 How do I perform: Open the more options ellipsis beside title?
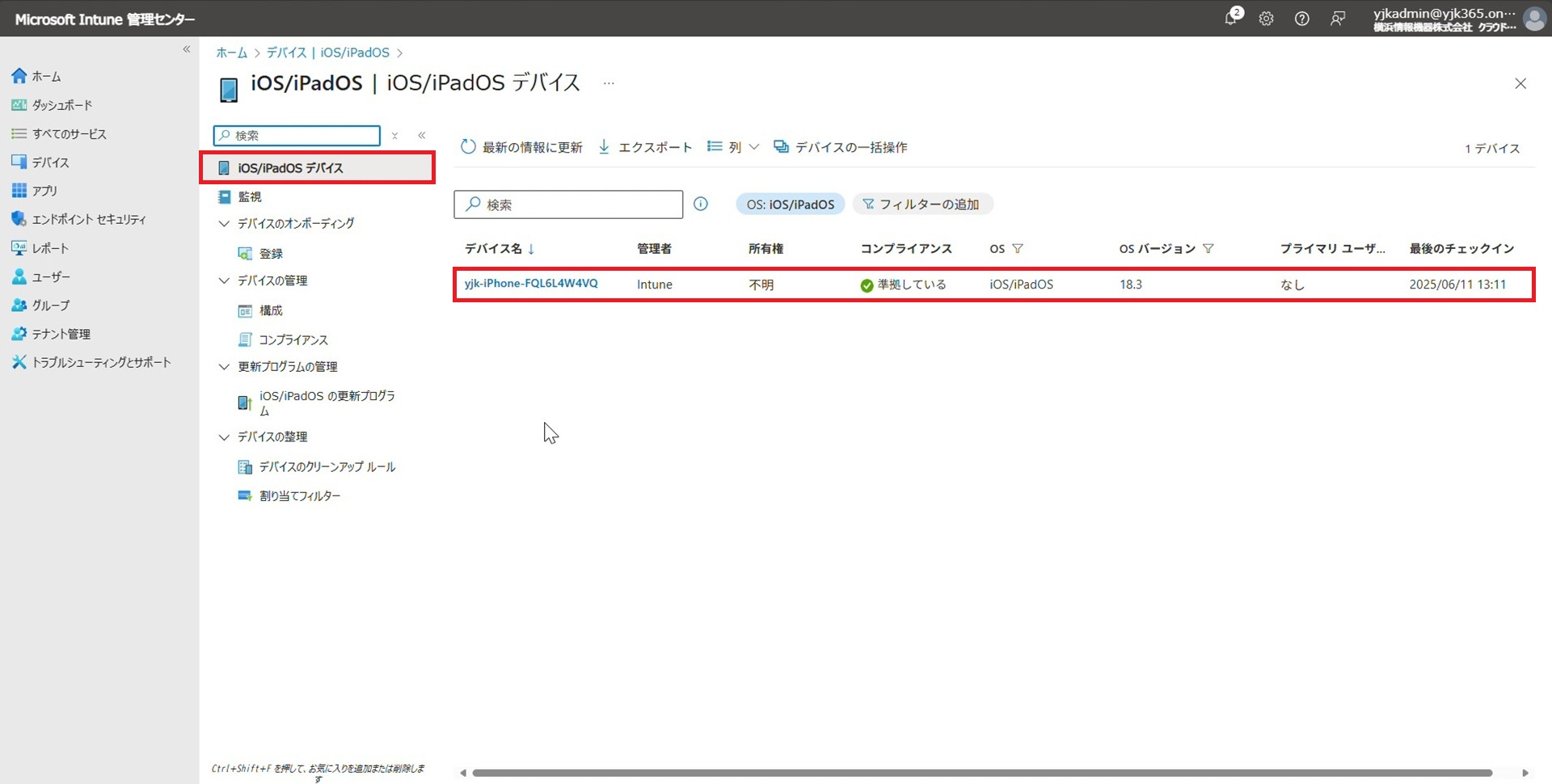pyautogui.click(x=609, y=83)
